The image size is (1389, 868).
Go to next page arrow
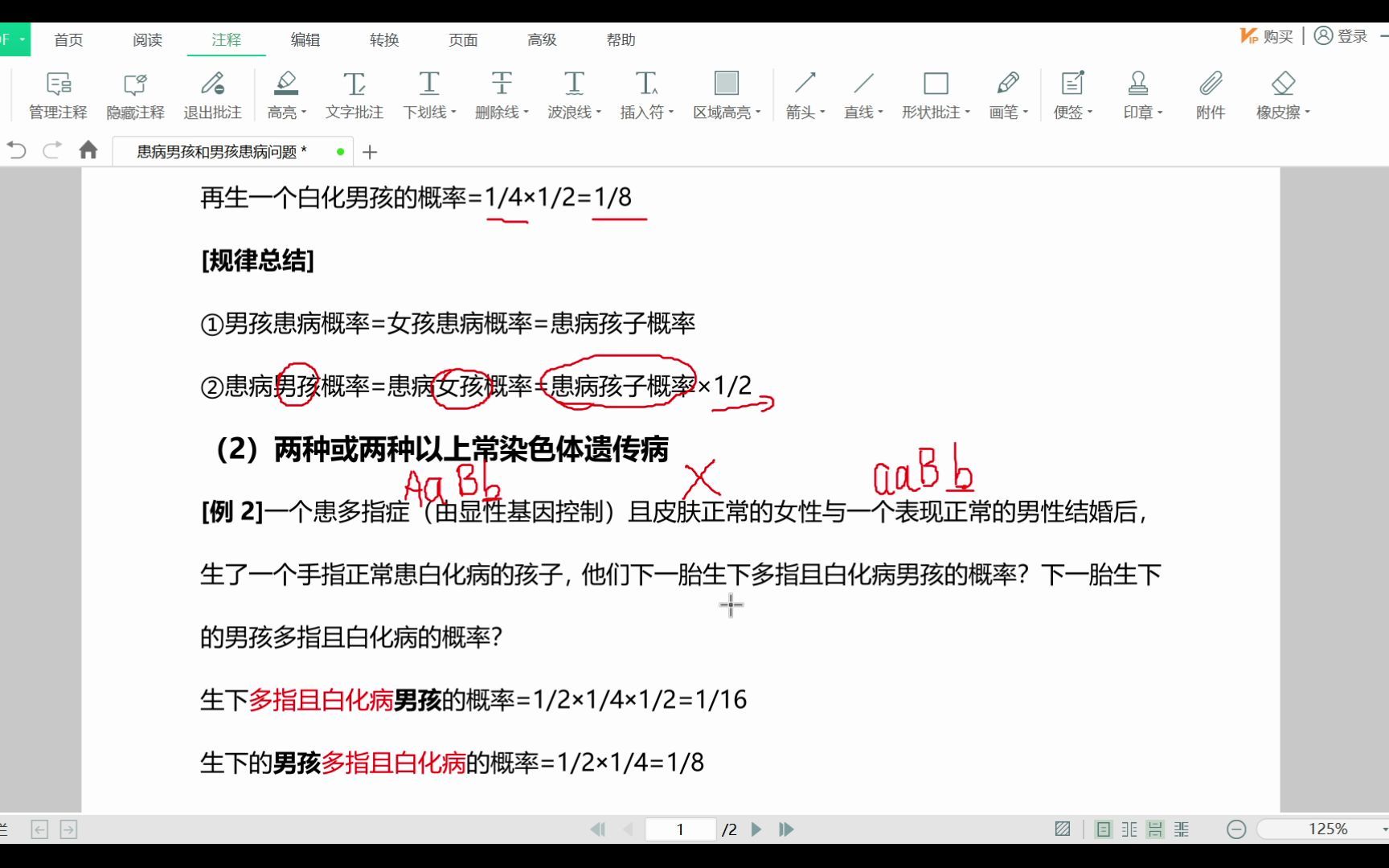(x=756, y=829)
